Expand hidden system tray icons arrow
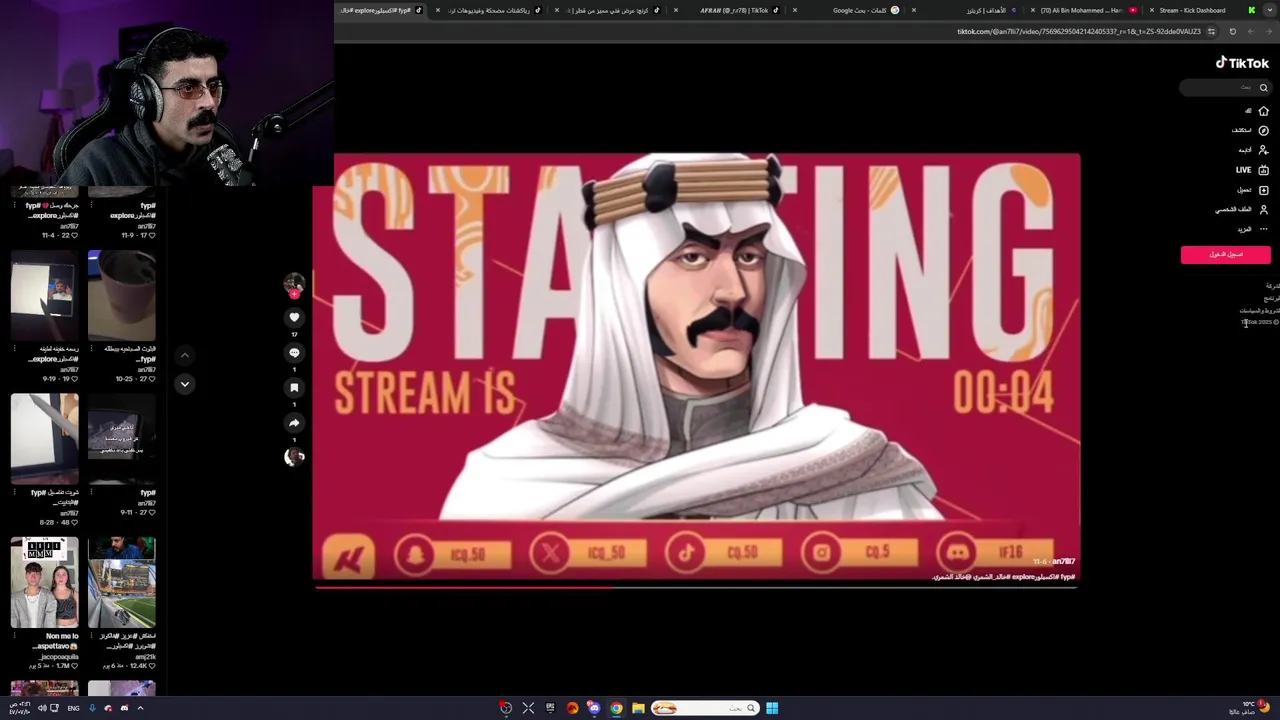 pyautogui.click(x=140, y=708)
